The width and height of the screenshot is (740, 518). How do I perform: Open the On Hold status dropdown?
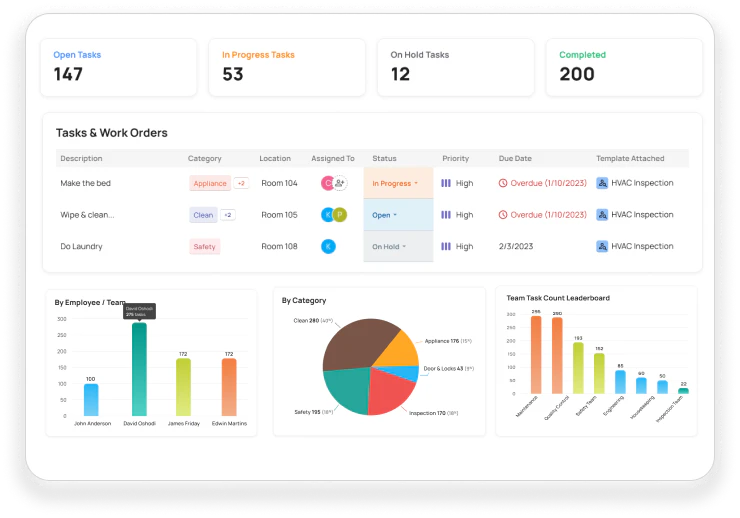(x=398, y=246)
